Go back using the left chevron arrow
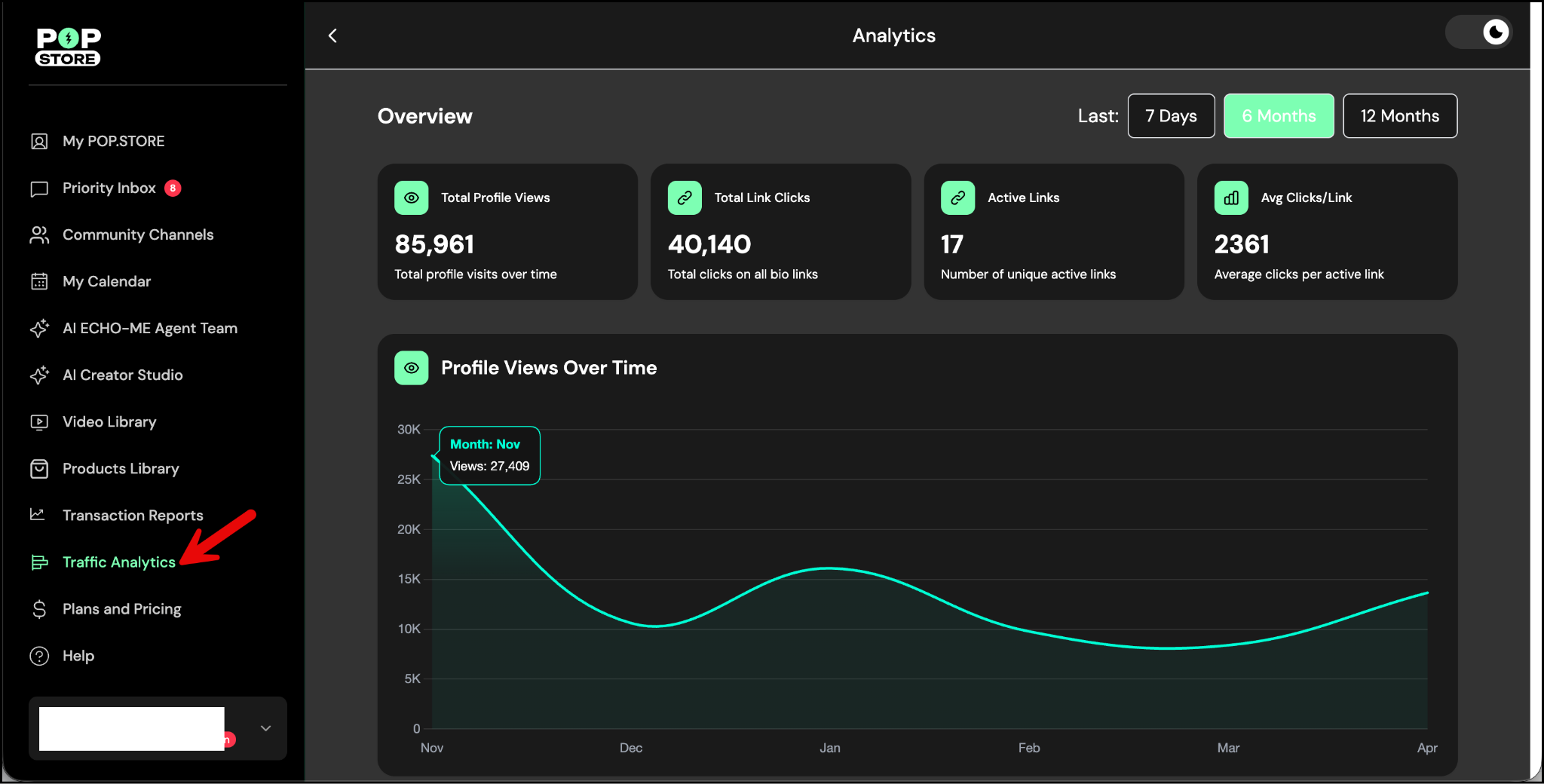Screen dimensions: 1544x784 tap(332, 35)
